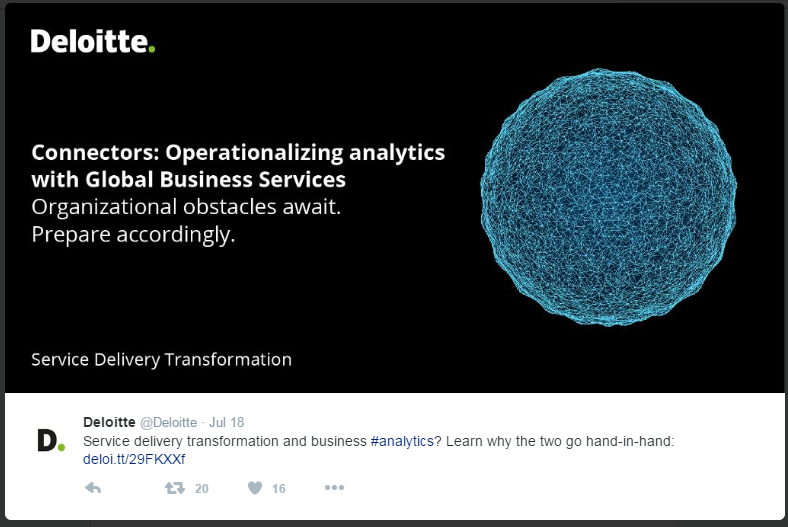Click the Deloitte logo in the banner image
The image size is (788, 527).
pos(93,41)
